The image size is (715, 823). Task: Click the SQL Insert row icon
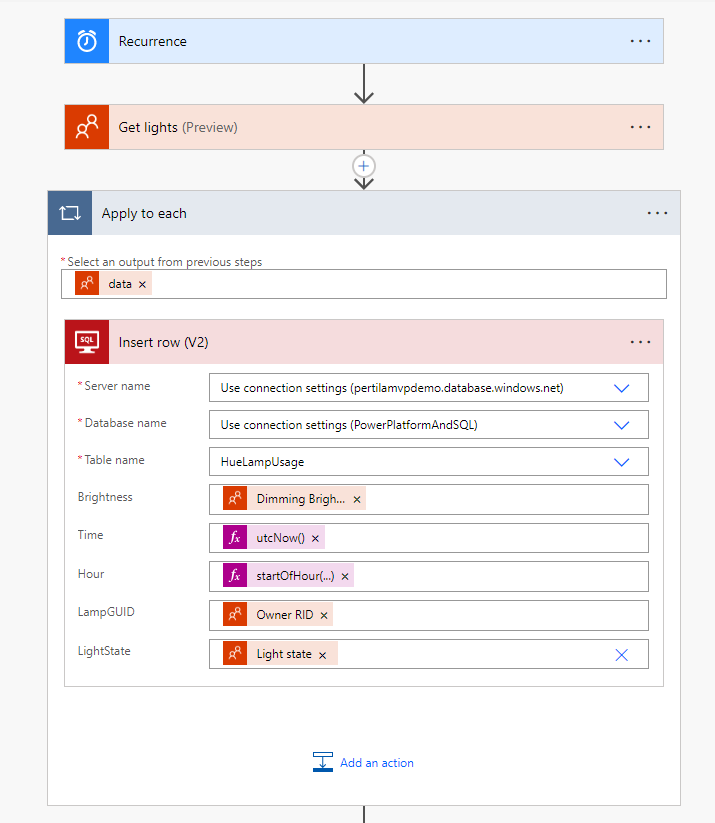tap(87, 342)
